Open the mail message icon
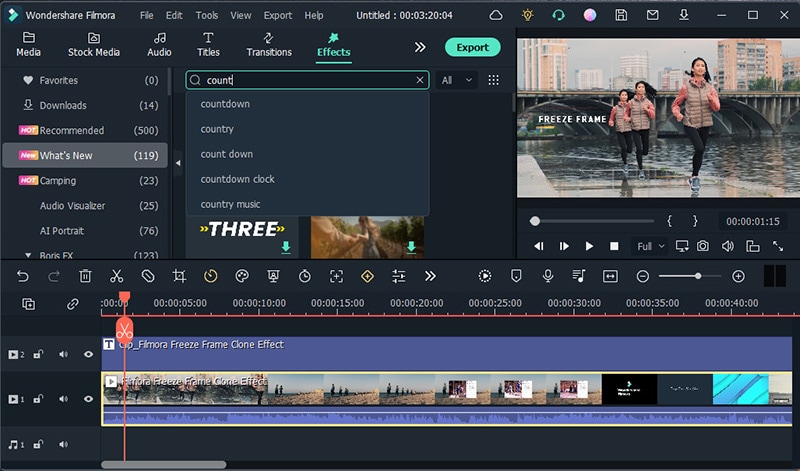Image resolution: width=800 pixels, height=471 pixels. pos(653,15)
